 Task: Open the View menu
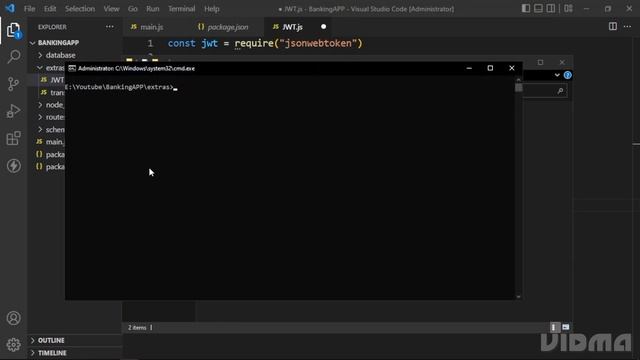(111, 9)
